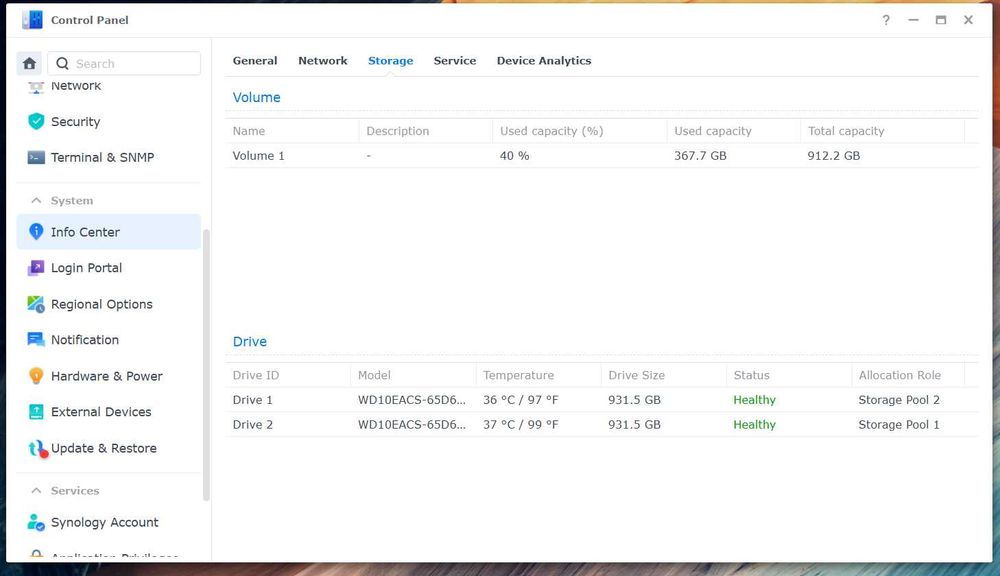Select the Drive 2 row ID
This screenshot has height=576, width=1000.
(x=253, y=425)
